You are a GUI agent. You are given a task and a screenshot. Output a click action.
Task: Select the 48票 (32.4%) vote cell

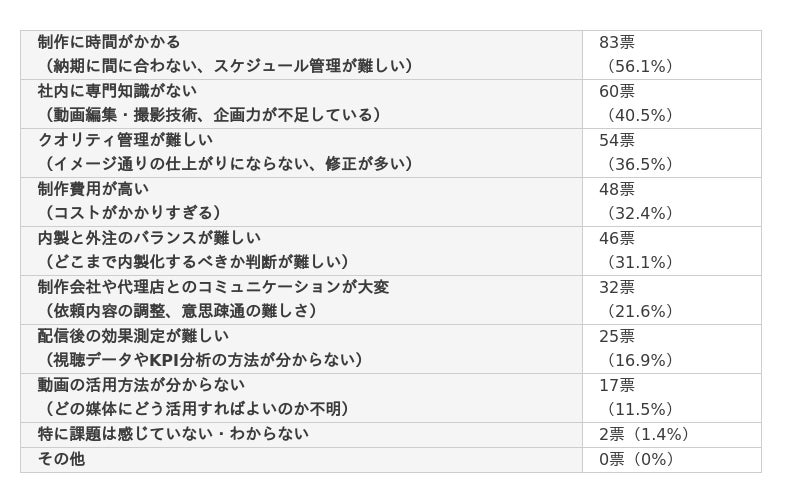pos(671,202)
